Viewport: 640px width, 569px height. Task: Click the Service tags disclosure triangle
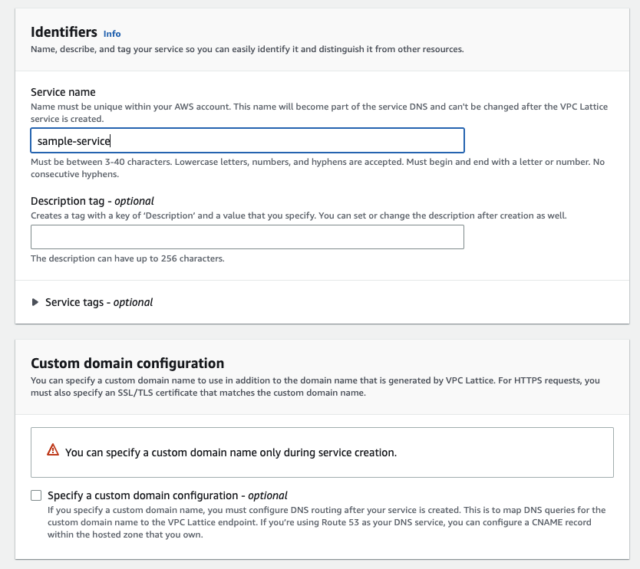[35, 302]
